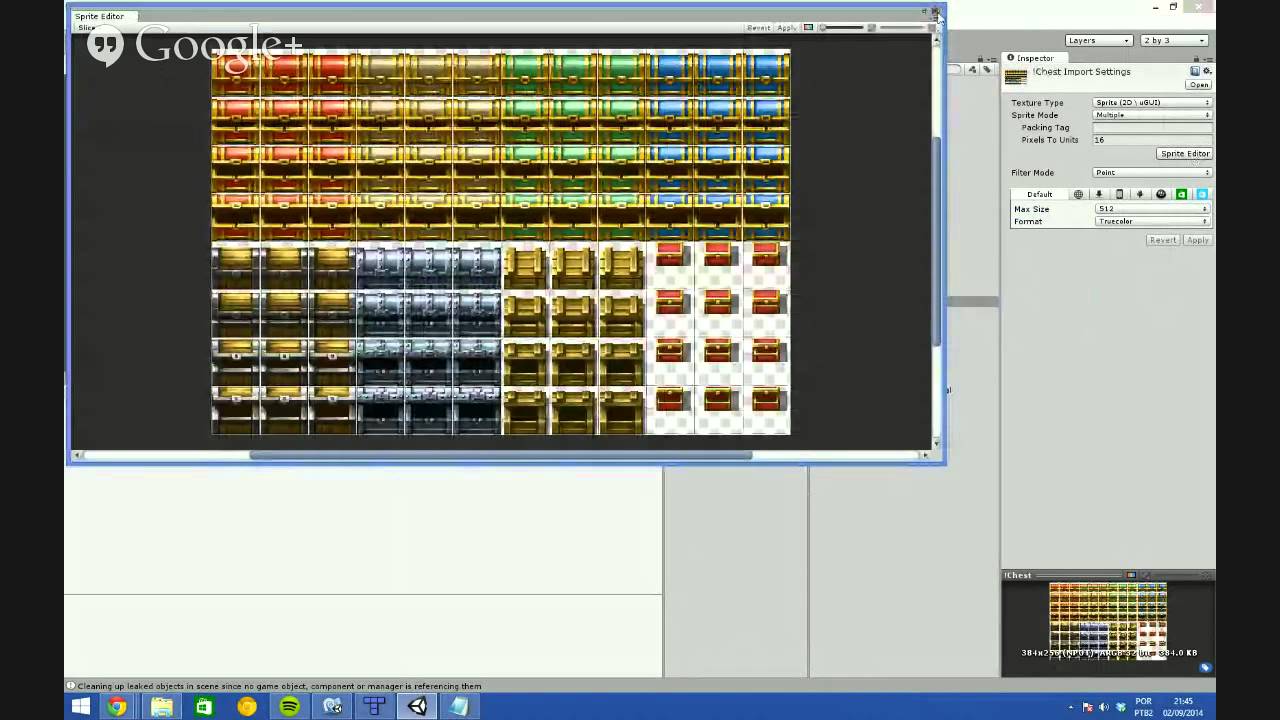The image size is (1280, 720).
Task: Open the Inspector help book icon
Action: coord(1195,71)
